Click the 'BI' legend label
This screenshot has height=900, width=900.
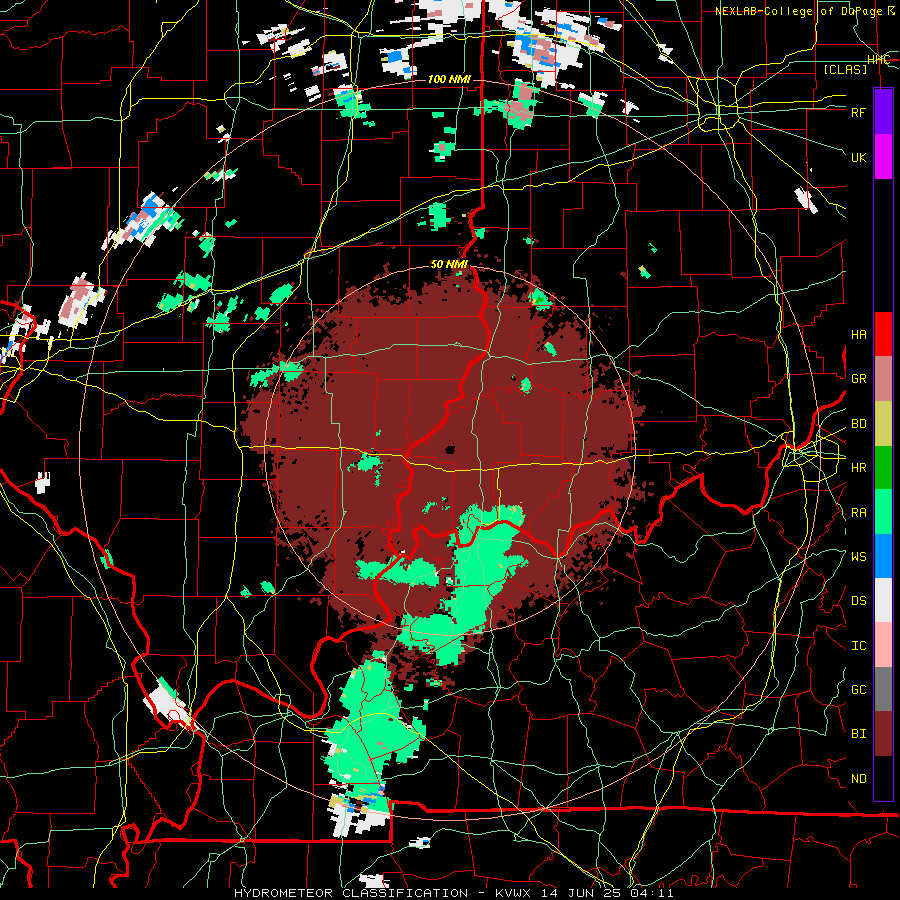tap(858, 734)
